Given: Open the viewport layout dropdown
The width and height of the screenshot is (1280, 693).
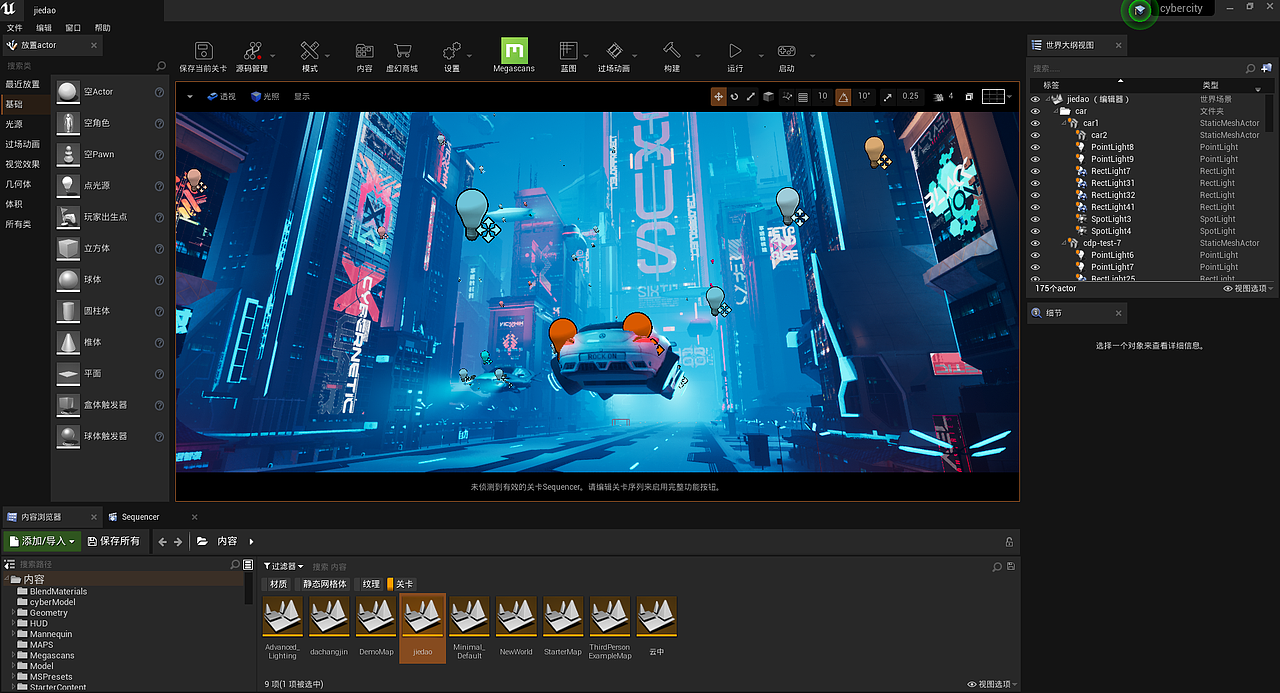Looking at the screenshot, I should [x=993, y=96].
